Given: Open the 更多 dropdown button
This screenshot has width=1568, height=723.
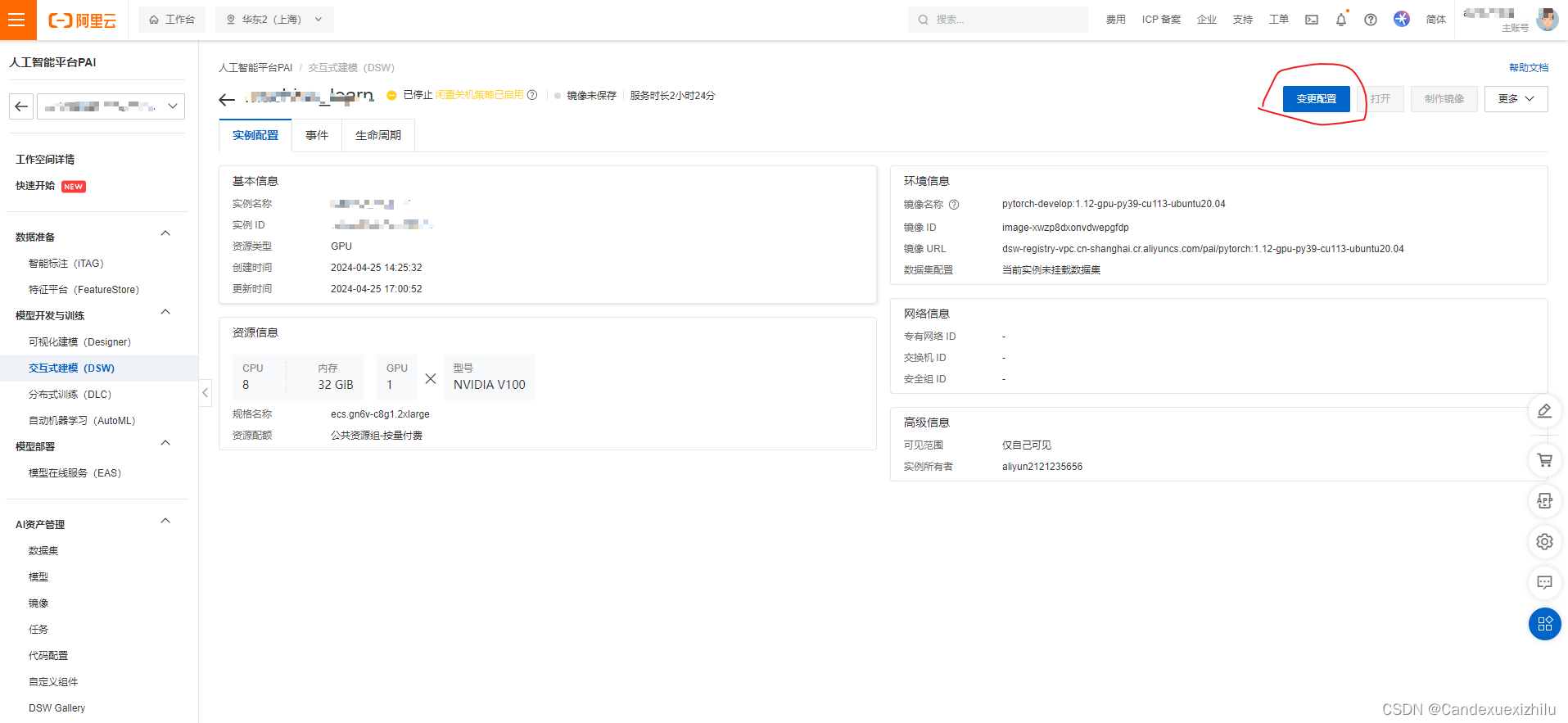Looking at the screenshot, I should [x=1516, y=99].
